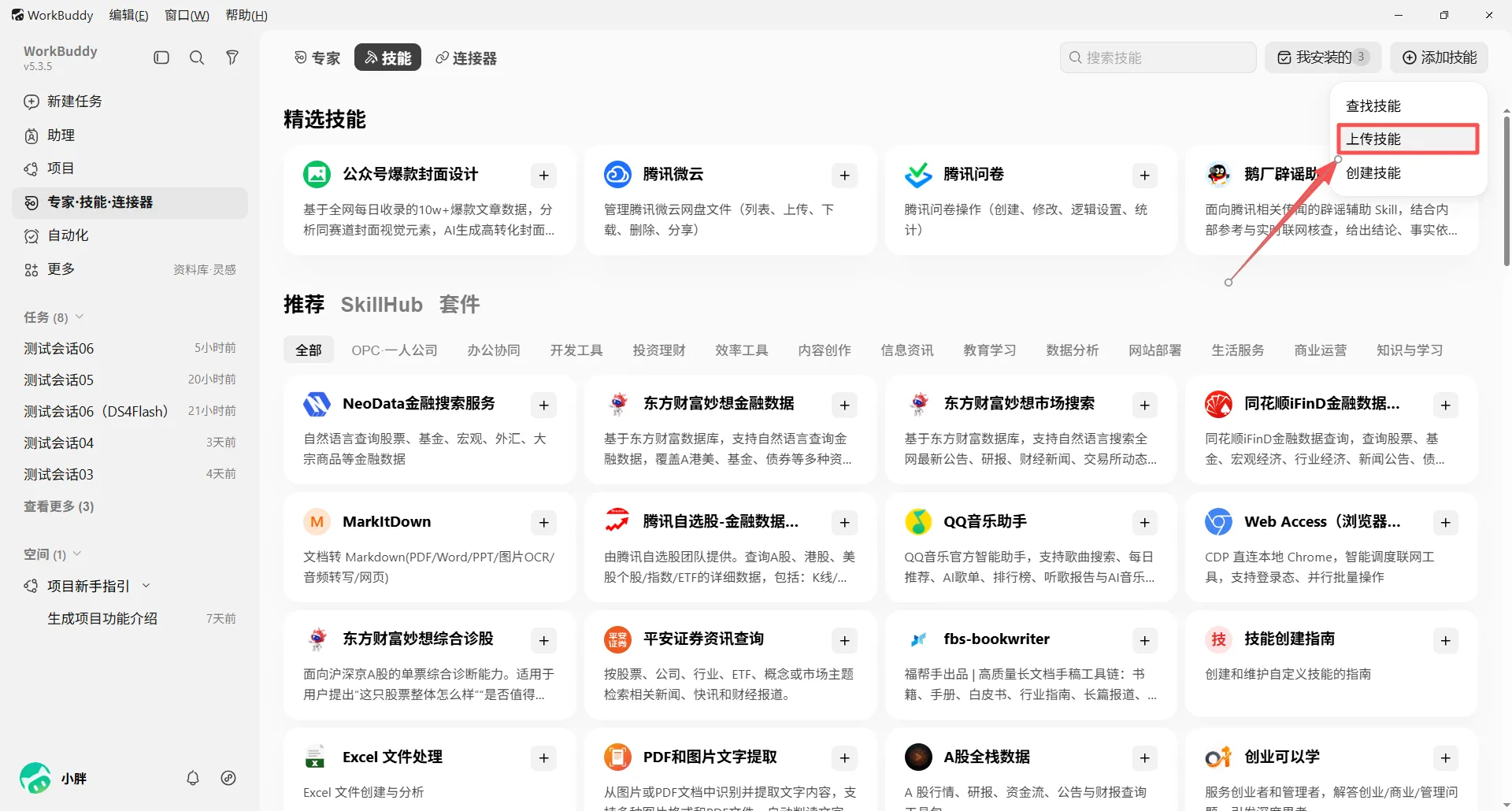This screenshot has height=811, width=1512.
Task: Select the 办公协同 category filter
Action: pos(494,350)
